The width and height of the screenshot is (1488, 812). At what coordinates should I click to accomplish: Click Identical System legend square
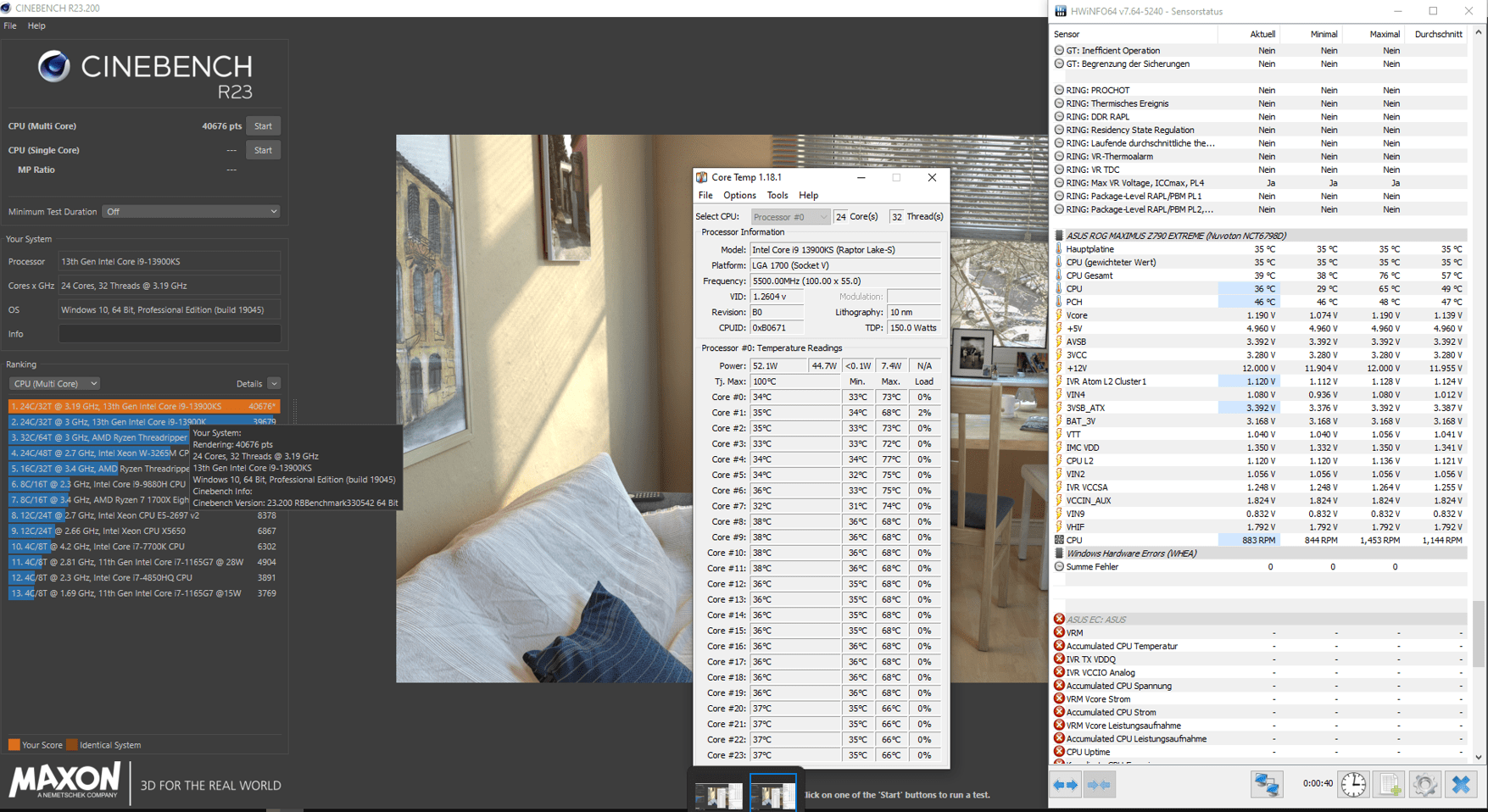[x=72, y=745]
